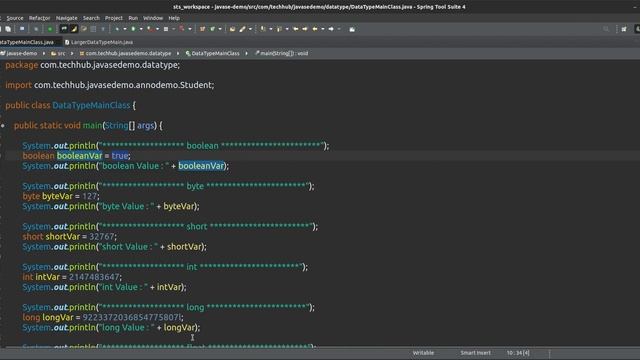
Task: Click the Coverage run toolbar icon
Action: pos(150,29)
